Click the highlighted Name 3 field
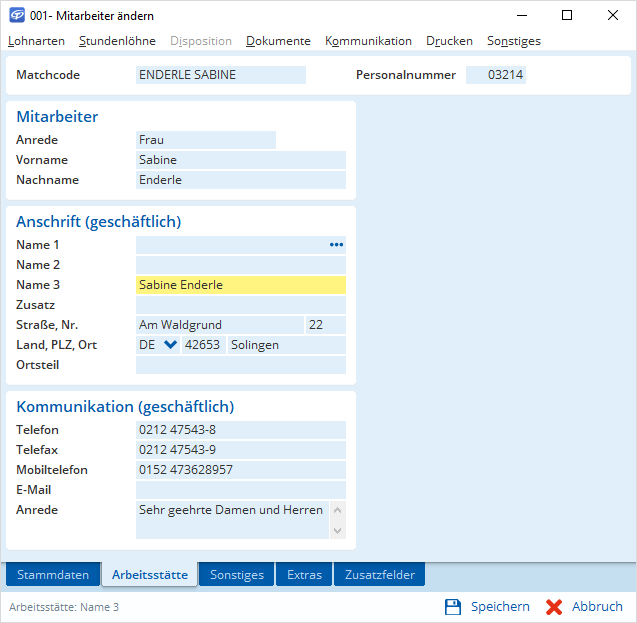The width and height of the screenshot is (637, 623). point(240,285)
